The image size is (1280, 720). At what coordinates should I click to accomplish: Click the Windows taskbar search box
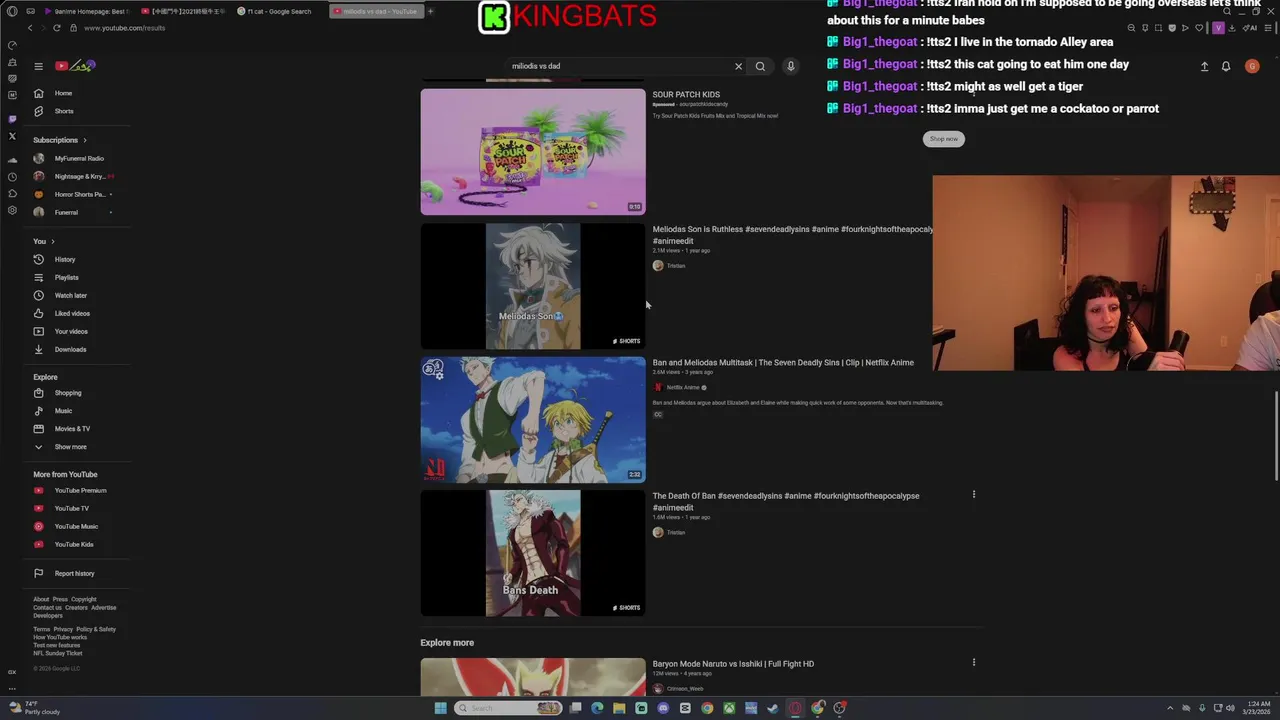click(x=508, y=708)
